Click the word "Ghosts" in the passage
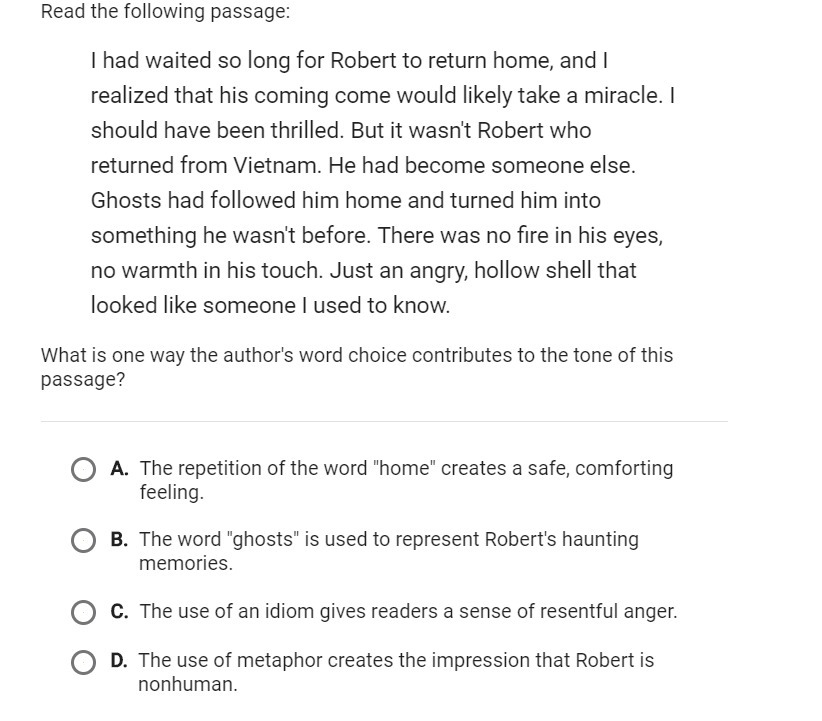Viewport: 822px width, 721px height. [126, 201]
